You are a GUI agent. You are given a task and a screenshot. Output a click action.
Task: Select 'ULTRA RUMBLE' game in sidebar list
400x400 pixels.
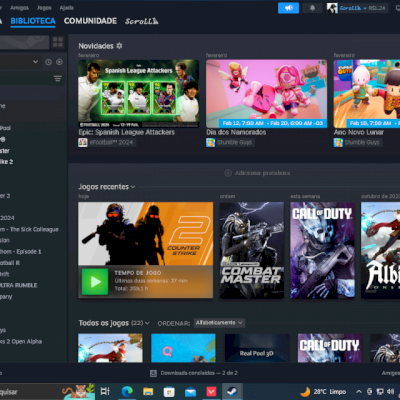pos(19,285)
